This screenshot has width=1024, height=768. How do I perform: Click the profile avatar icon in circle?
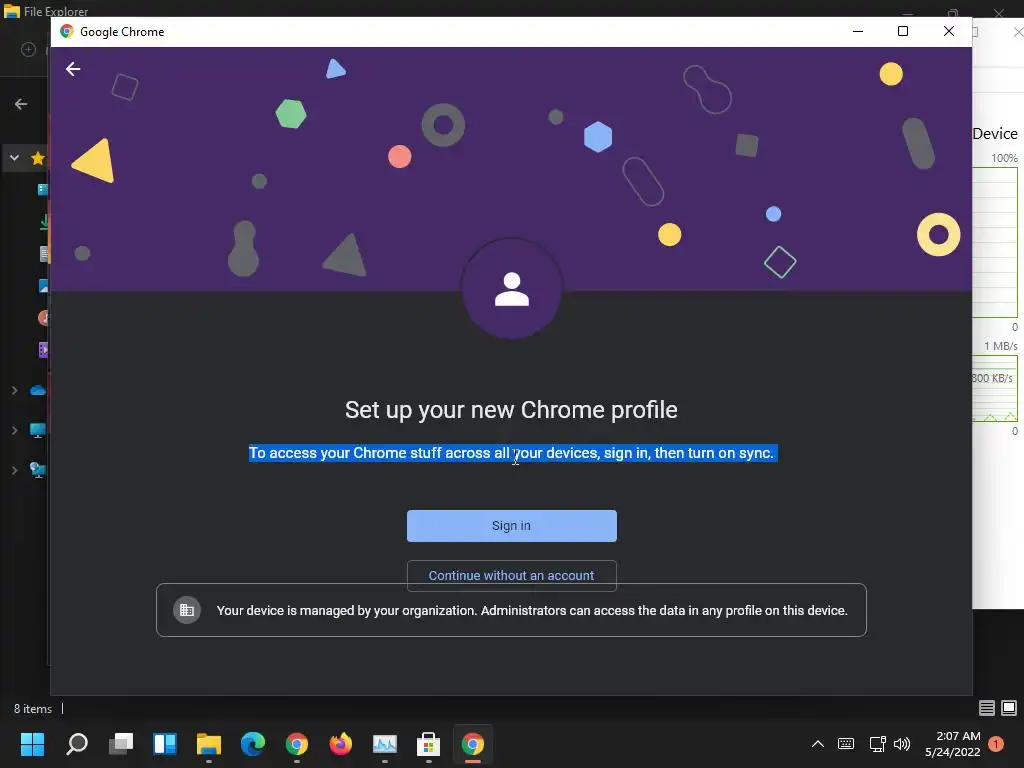coord(512,289)
